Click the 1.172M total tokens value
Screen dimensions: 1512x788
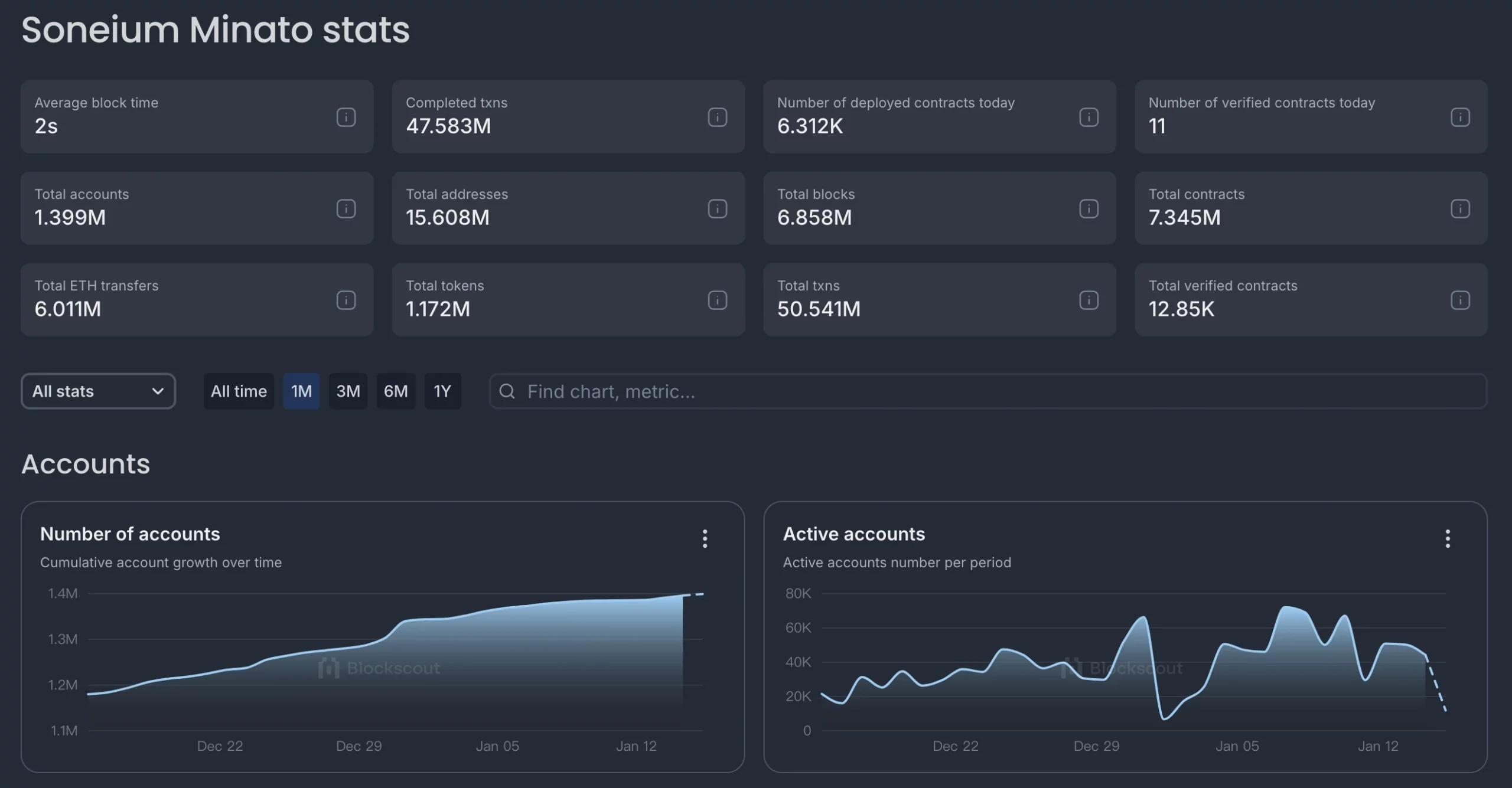(438, 309)
